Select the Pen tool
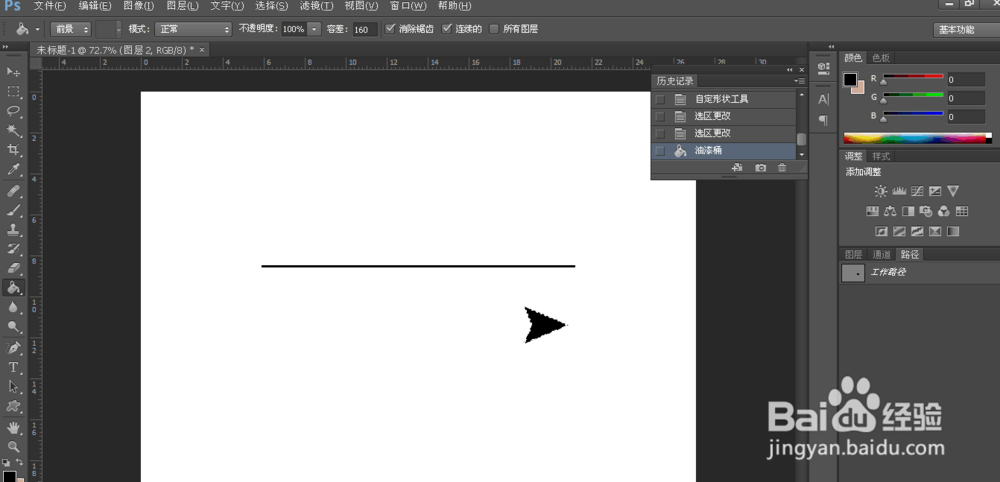1000x482 pixels. point(13,348)
